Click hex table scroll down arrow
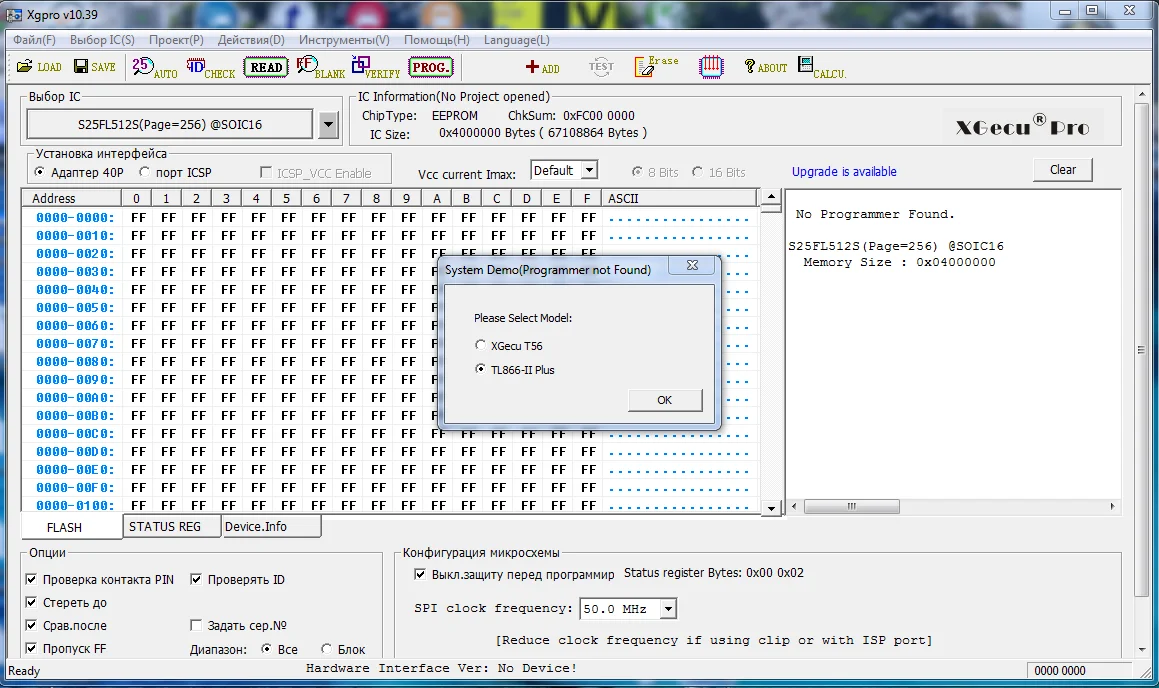This screenshot has width=1159, height=688. (771, 508)
